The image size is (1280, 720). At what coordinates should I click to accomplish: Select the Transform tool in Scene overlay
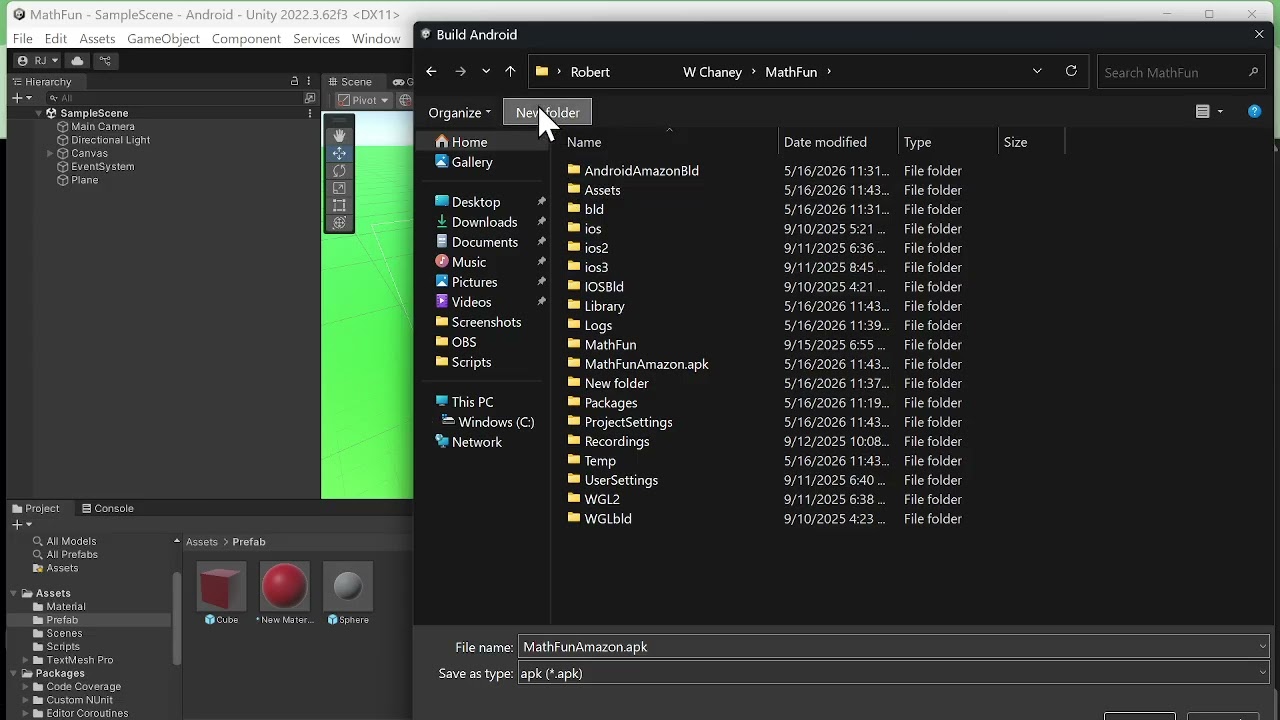[x=340, y=223]
